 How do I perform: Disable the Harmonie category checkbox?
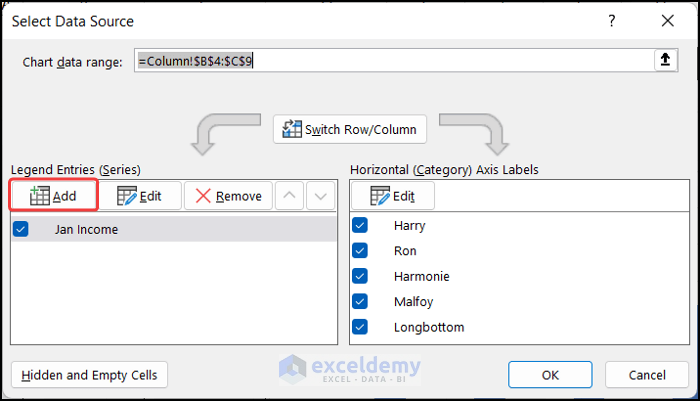coord(361,276)
